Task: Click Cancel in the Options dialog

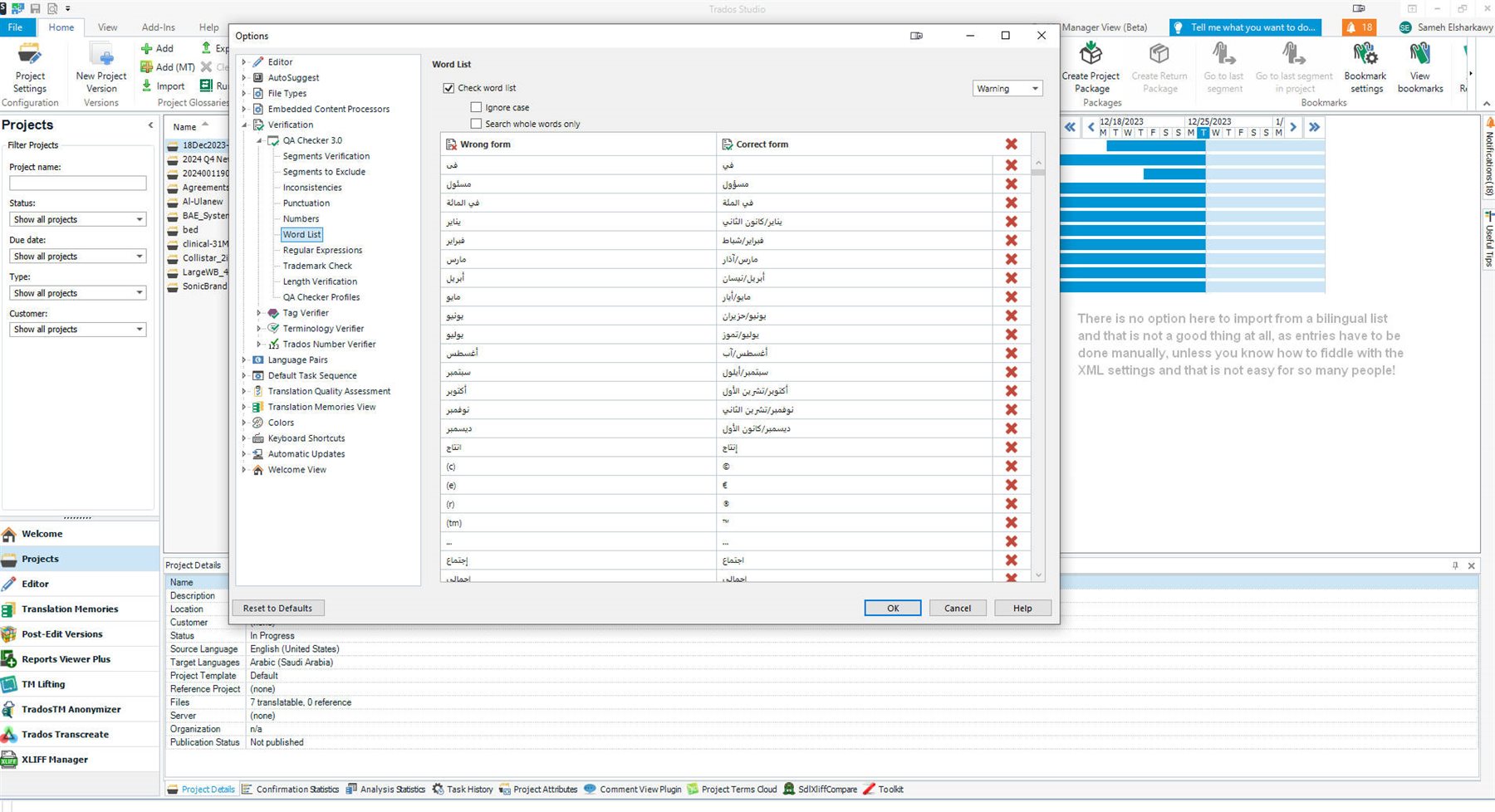Action: (958, 609)
